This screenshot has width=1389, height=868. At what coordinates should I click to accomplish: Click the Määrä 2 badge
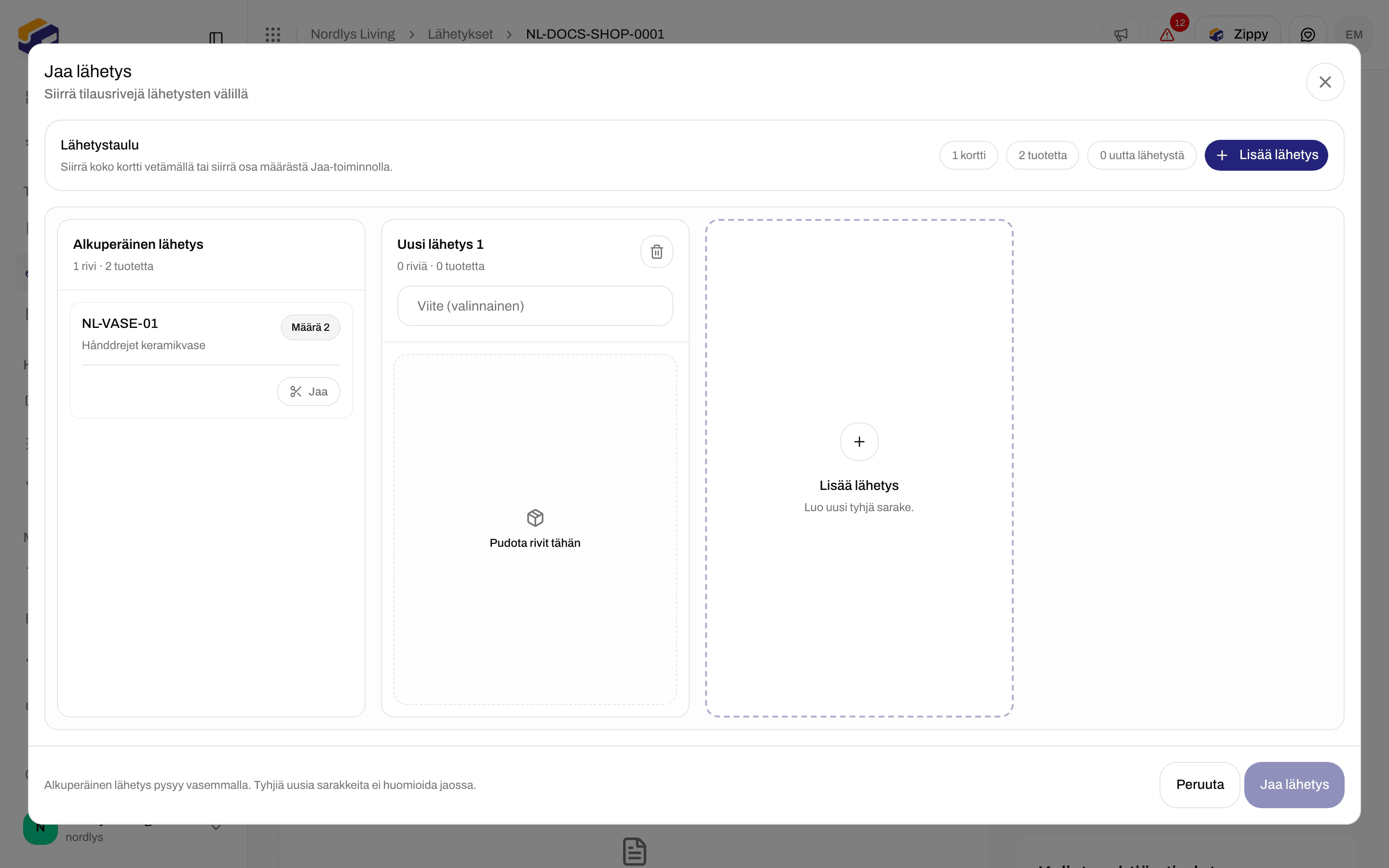point(311,327)
